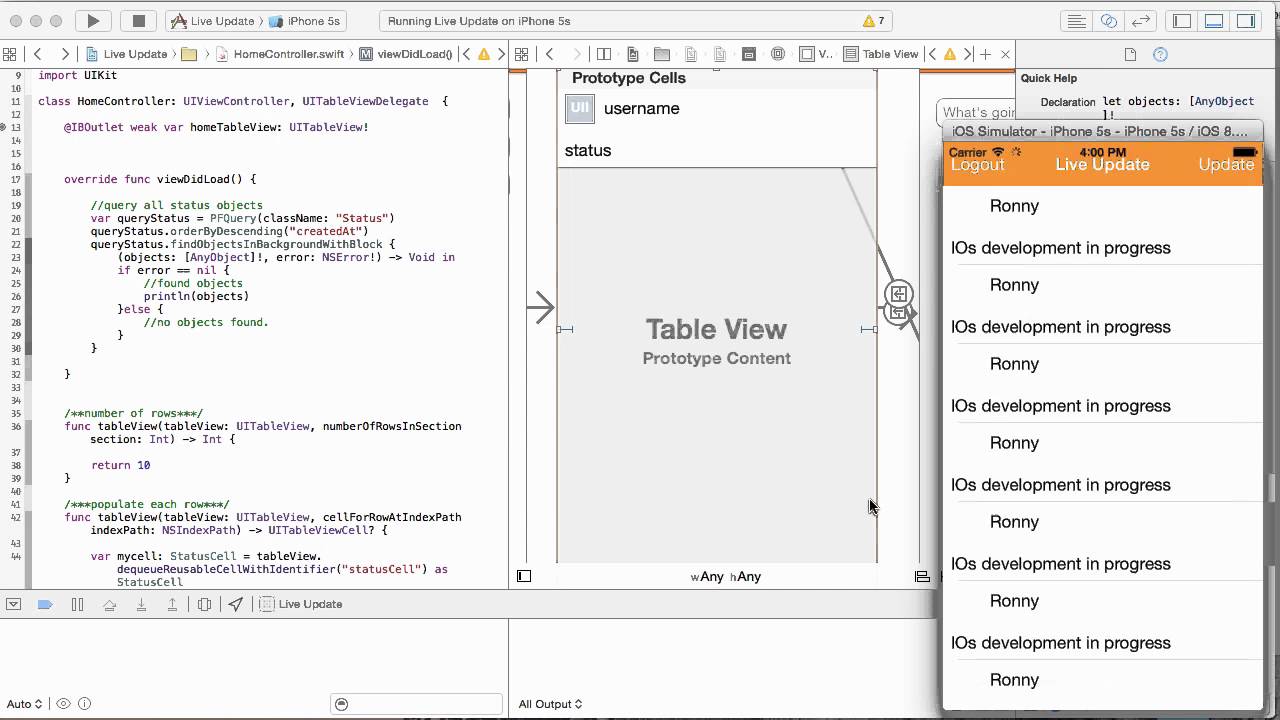Click the print description info icon
Viewport: 1280px width, 720px height.
coord(83,704)
